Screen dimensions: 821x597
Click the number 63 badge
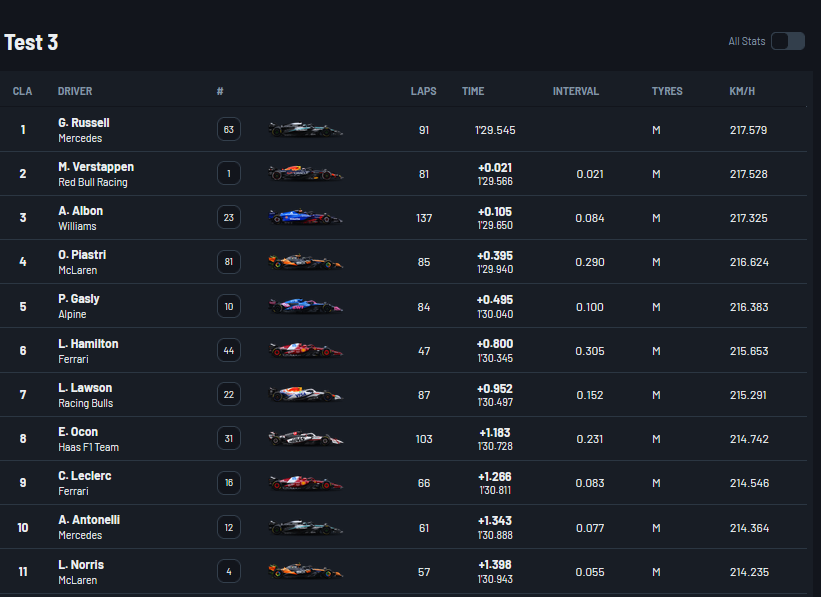(x=229, y=130)
